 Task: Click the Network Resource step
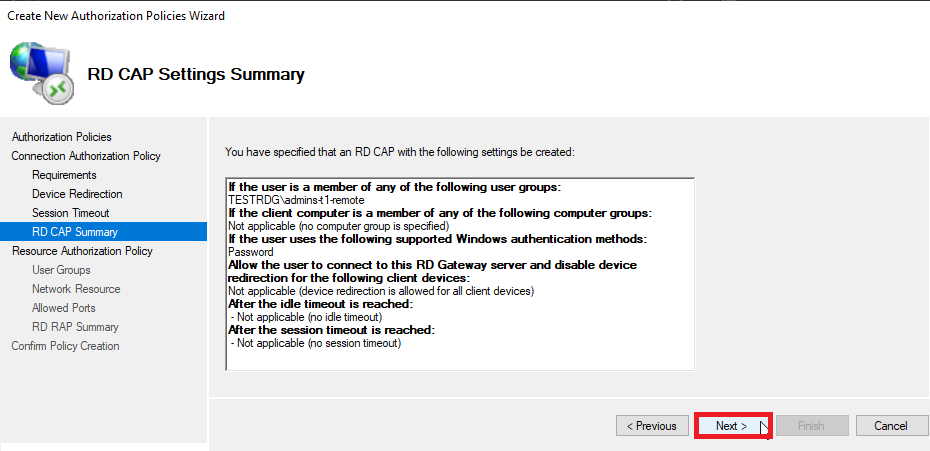(76, 289)
